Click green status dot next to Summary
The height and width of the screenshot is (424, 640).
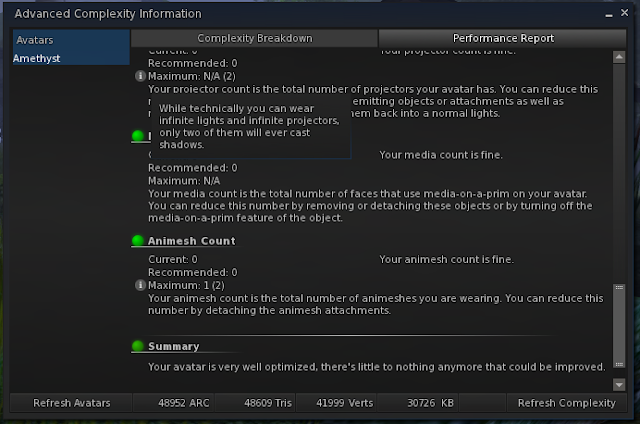tap(138, 346)
